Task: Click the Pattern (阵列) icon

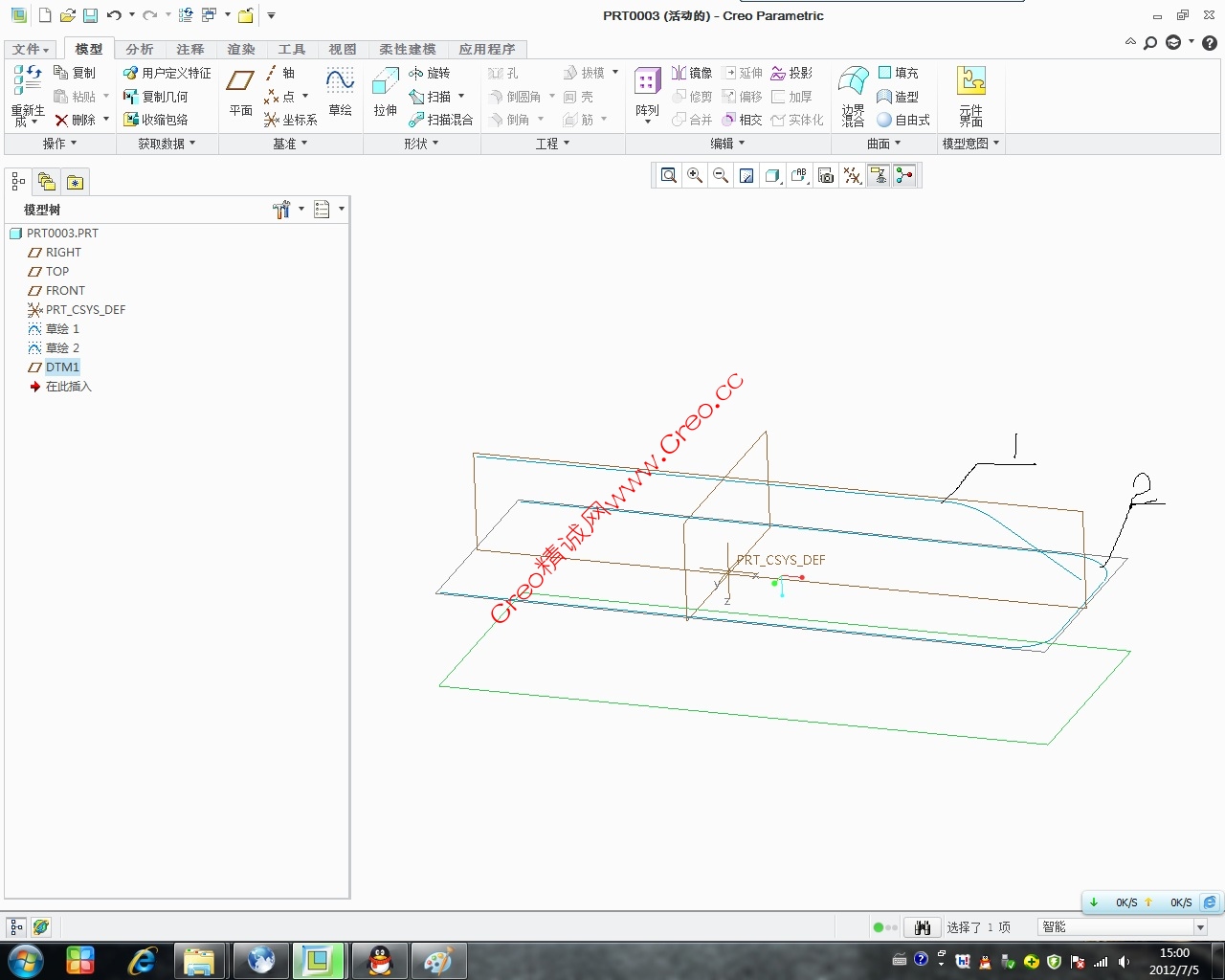Action: pyautogui.click(x=648, y=93)
